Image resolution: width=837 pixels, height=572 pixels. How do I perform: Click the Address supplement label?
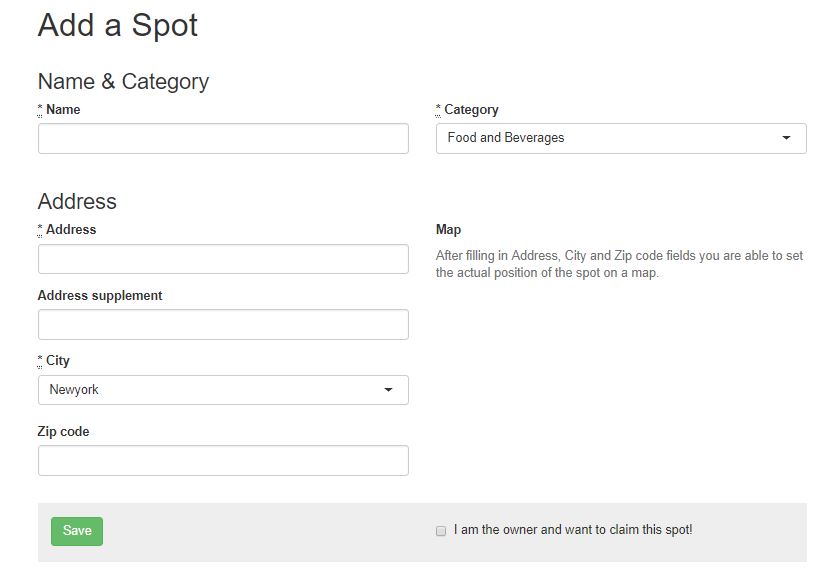tap(100, 296)
